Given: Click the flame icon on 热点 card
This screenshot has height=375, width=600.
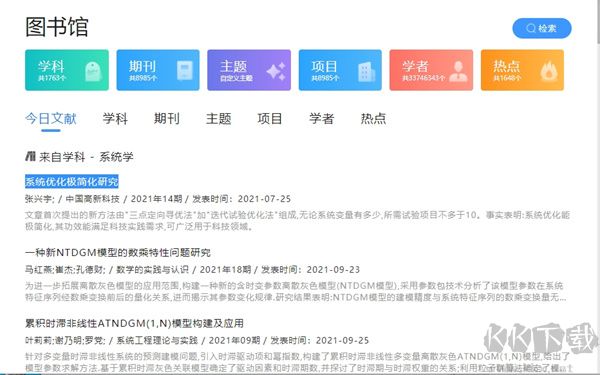Looking at the screenshot, I should (x=549, y=72).
